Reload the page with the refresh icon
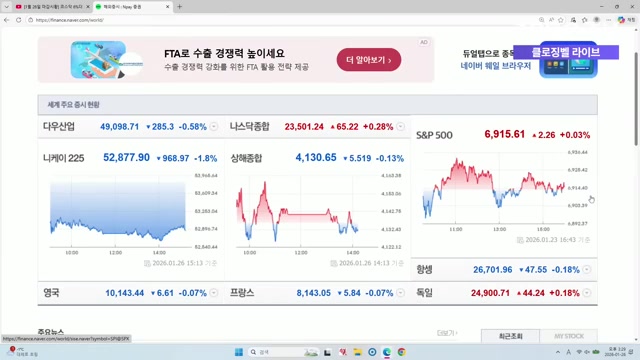 18,20
